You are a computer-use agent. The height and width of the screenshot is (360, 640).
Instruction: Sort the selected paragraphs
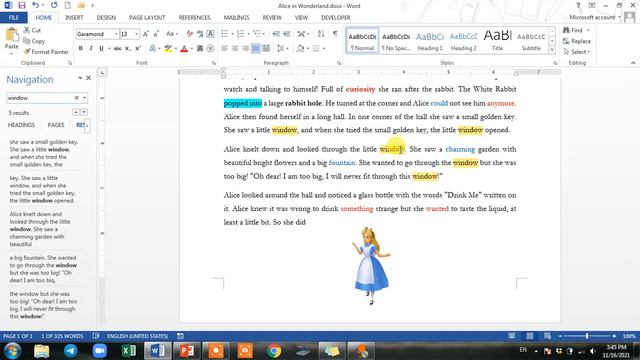coord(321,34)
